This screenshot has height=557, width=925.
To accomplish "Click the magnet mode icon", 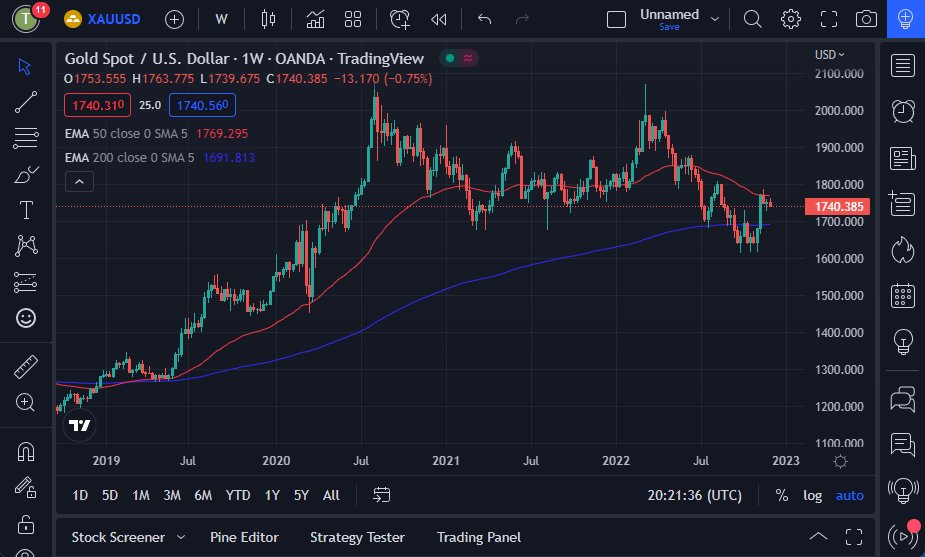I will coord(27,451).
